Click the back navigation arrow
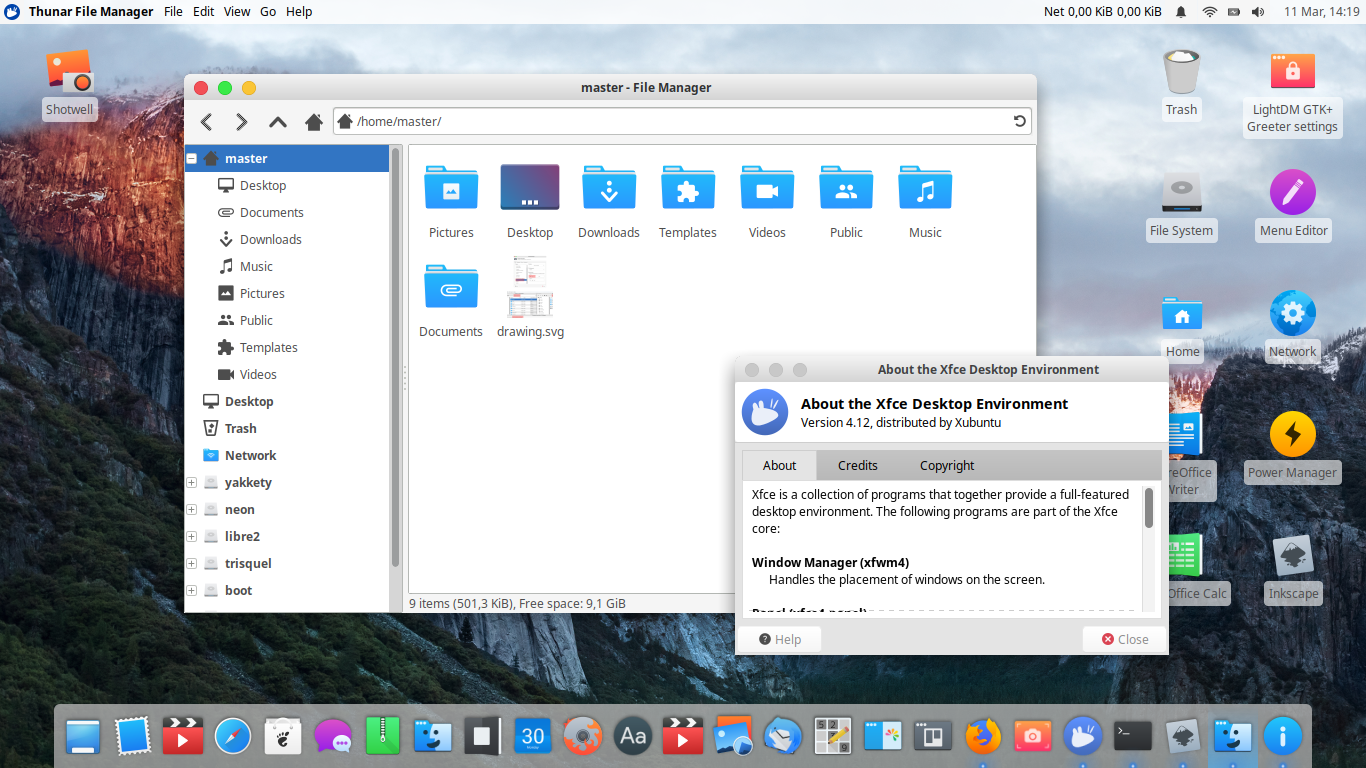This screenshot has height=768, width=1366. click(206, 122)
